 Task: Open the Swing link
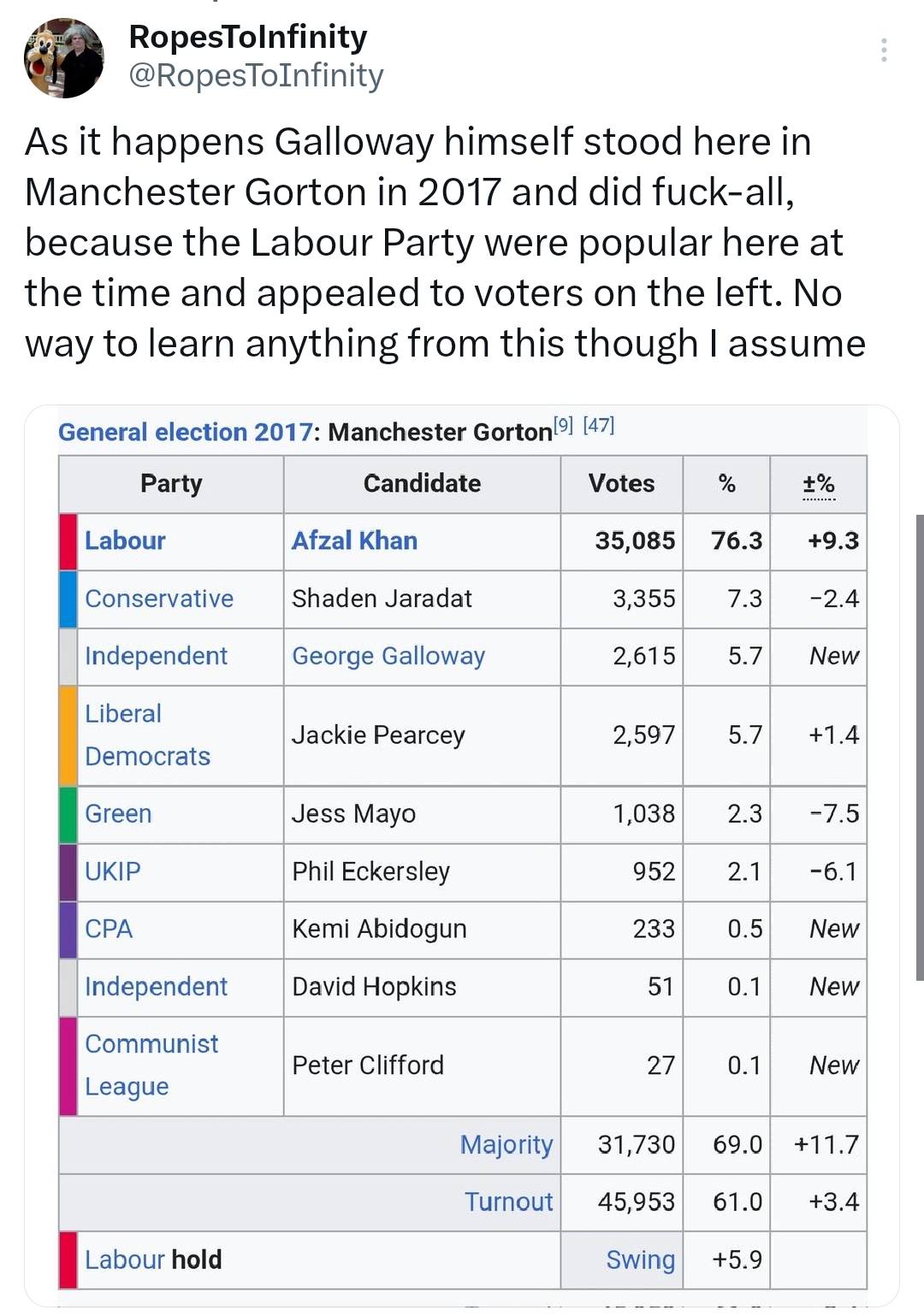tap(640, 1260)
